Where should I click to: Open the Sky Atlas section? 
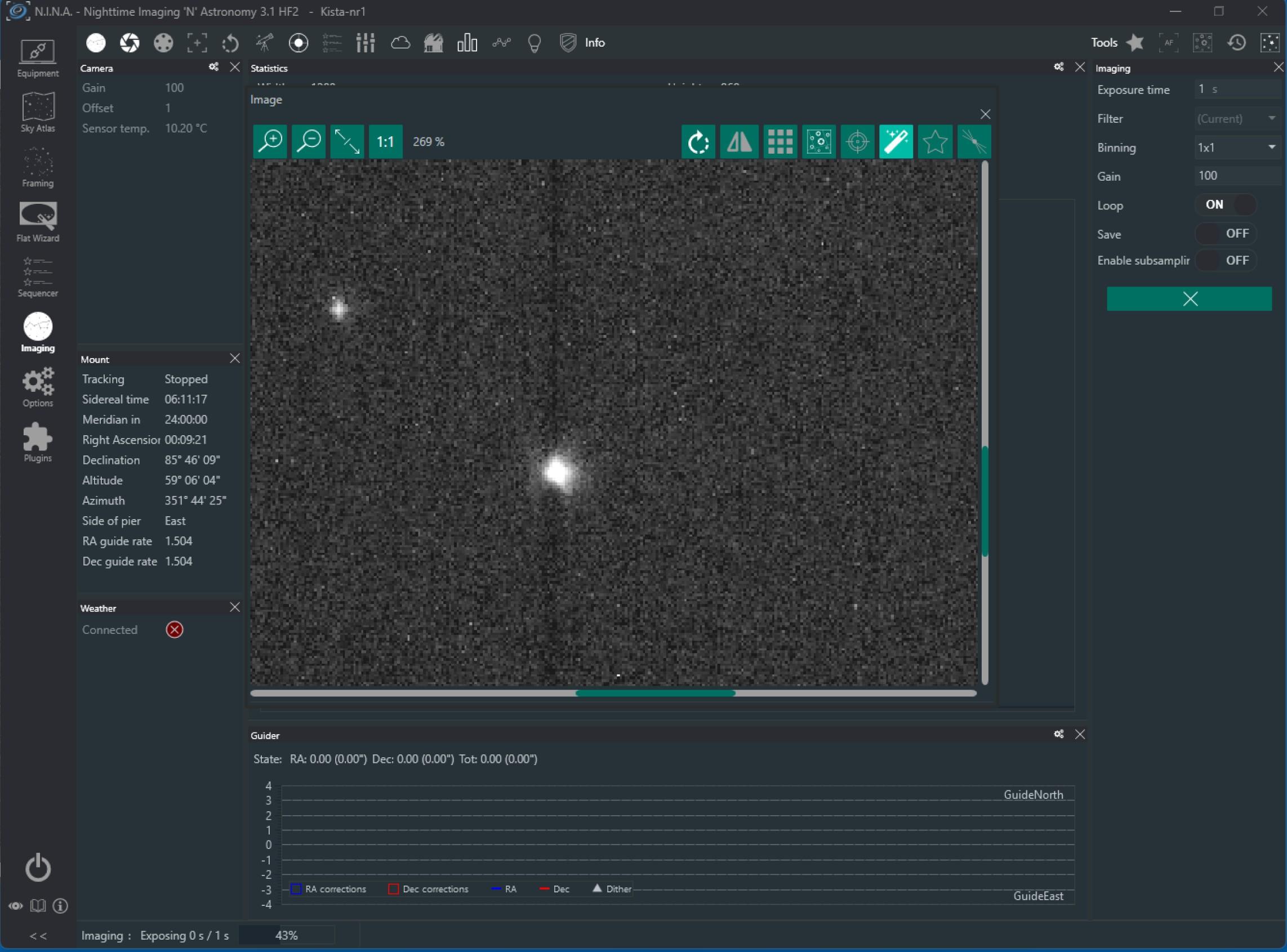tap(38, 113)
